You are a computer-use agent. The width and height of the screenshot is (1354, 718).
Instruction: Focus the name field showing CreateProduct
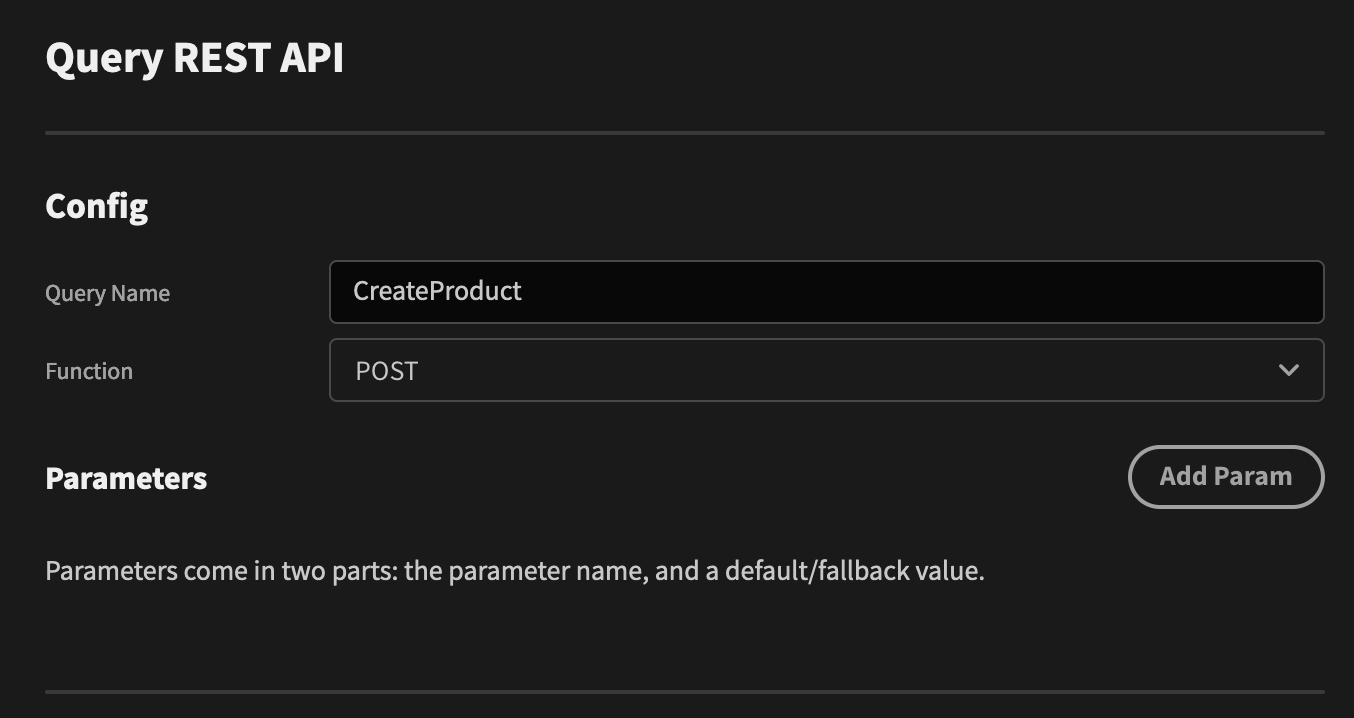pos(826,291)
